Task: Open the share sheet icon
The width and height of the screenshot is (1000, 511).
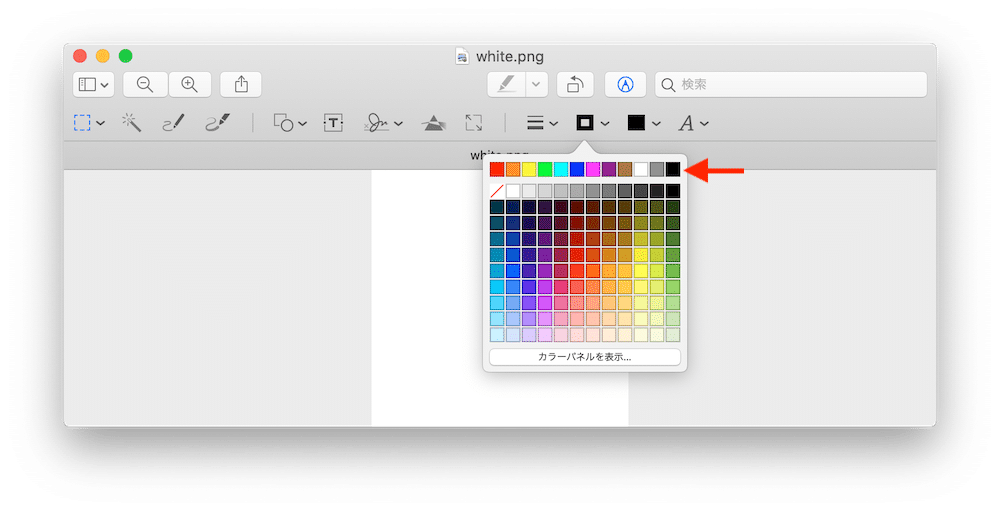Action: point(241,85)
